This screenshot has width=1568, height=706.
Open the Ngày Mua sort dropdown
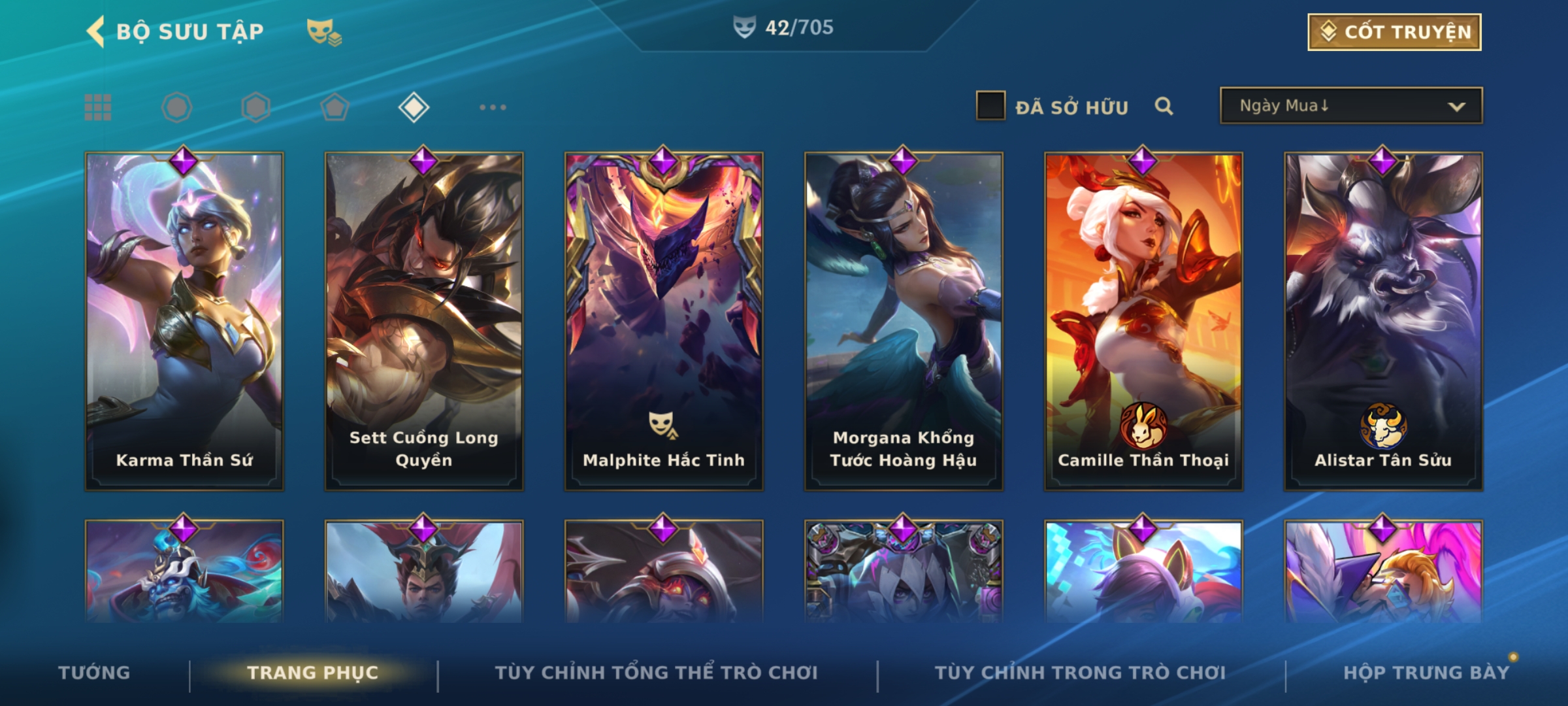click(x=1351, y=105)
